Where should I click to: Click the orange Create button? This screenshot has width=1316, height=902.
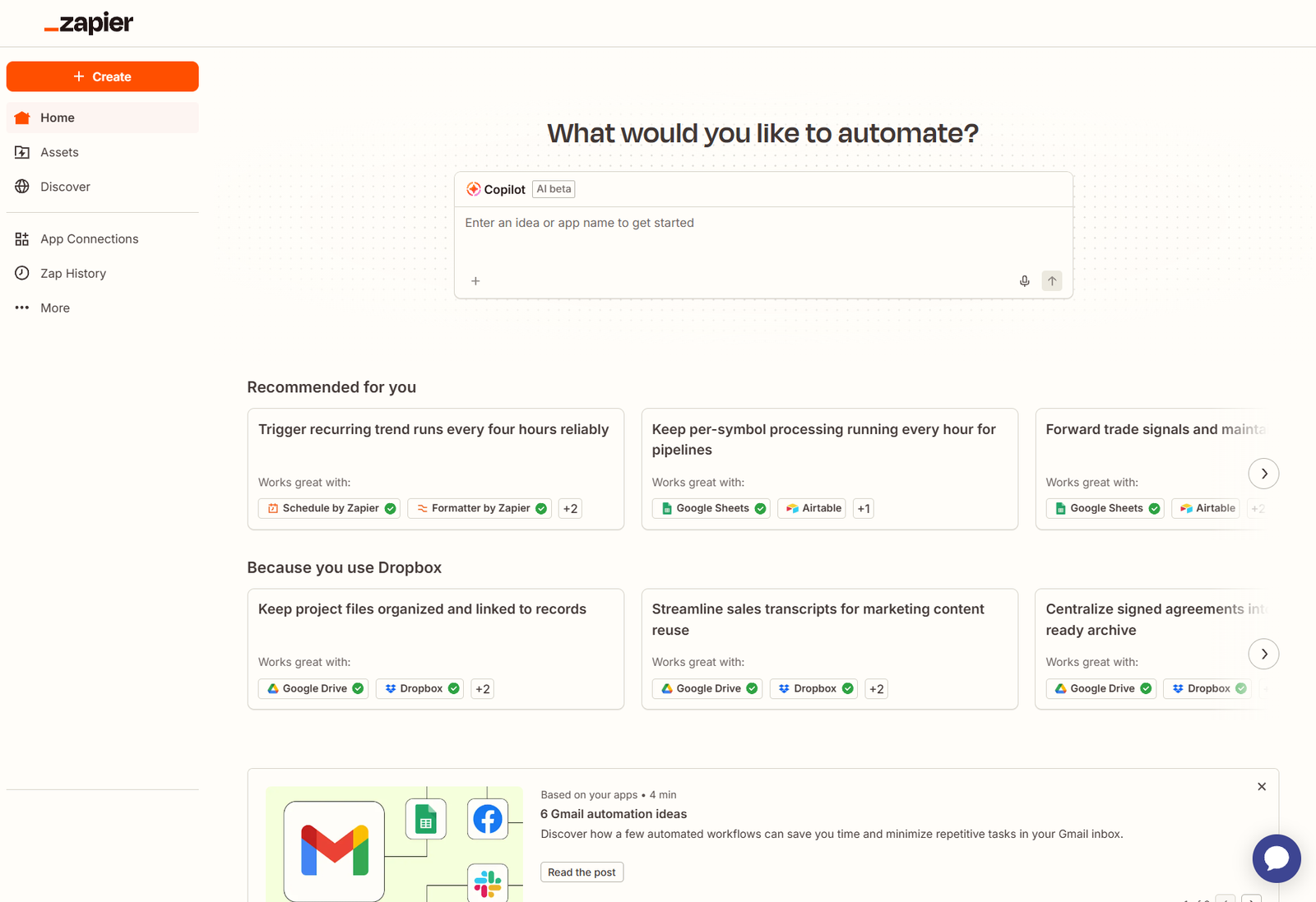[103, 76]
